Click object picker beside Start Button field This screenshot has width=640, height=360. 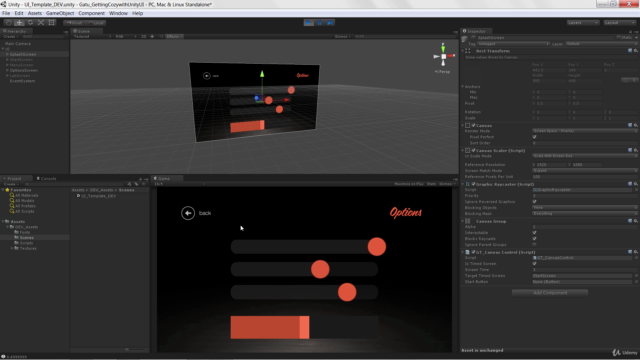[x=636, y=282]
